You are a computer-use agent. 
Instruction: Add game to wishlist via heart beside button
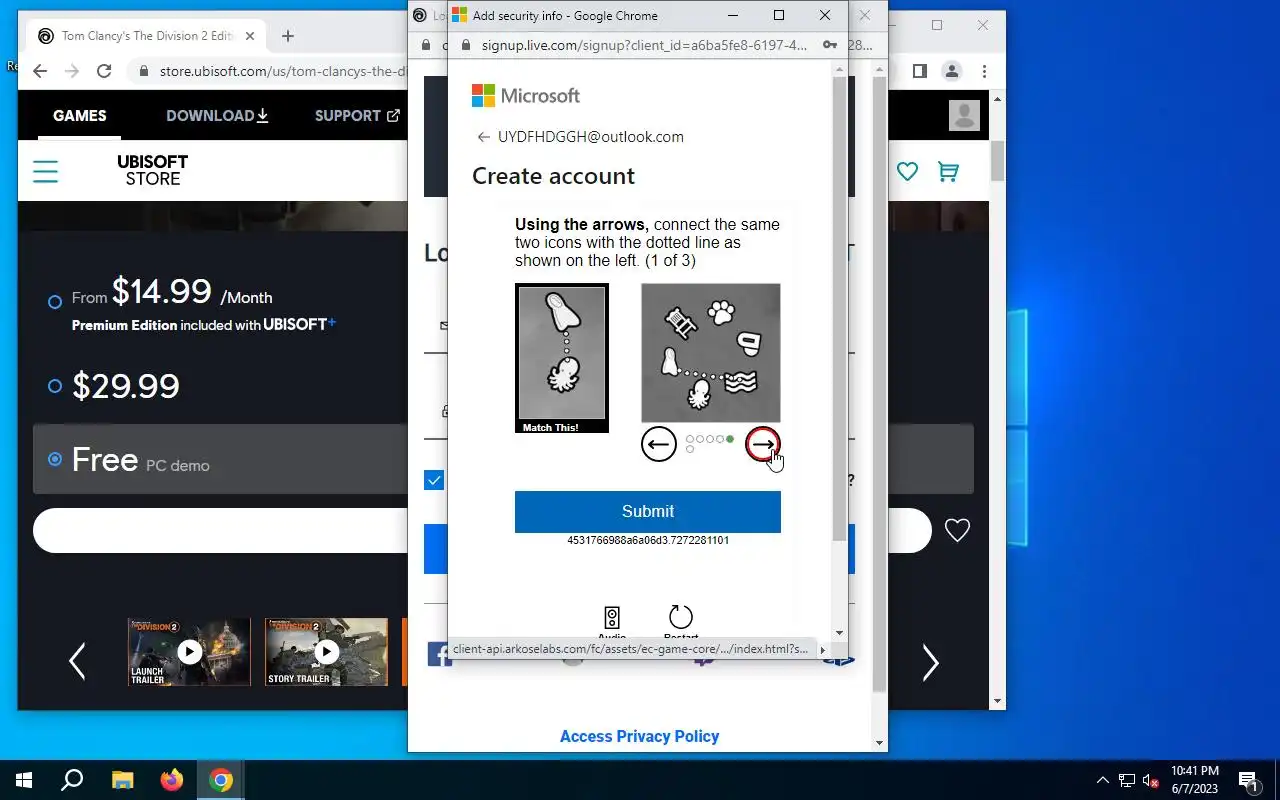(x=957, y=531)
